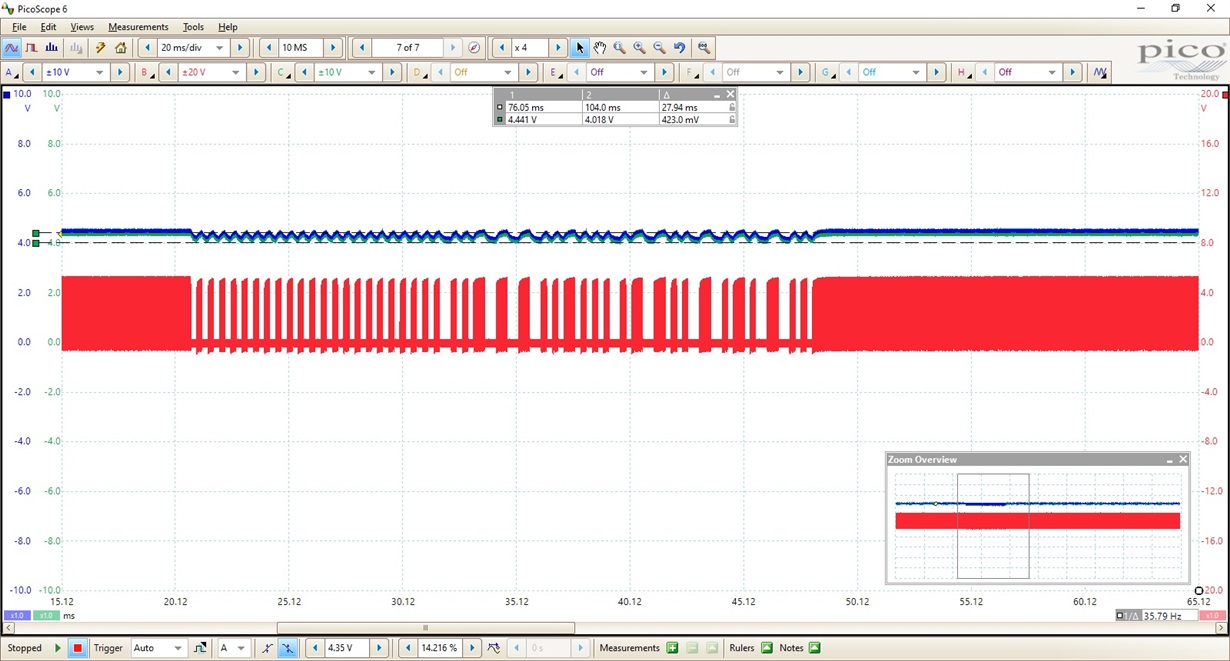1230x661 pixels.
Task: Open Channel E Off range dropdown
Action: click(x=644, y=72)
